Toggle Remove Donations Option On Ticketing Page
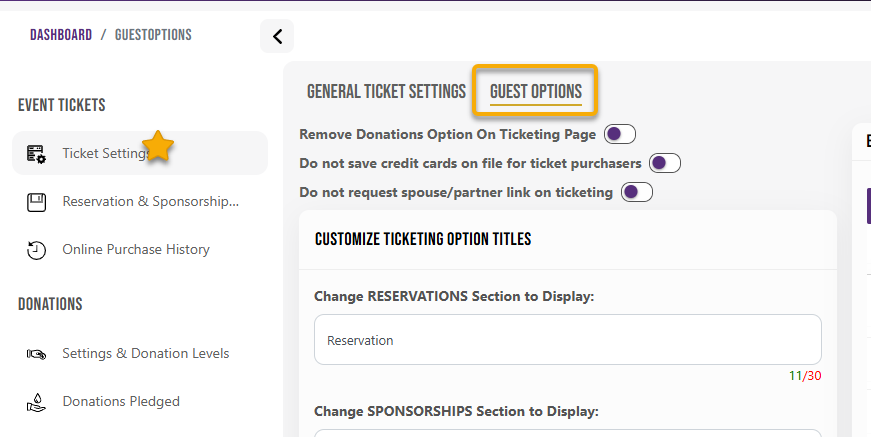The width and height of the screenshot is (871, 437). pyautogui.click(x=620, y=134)
